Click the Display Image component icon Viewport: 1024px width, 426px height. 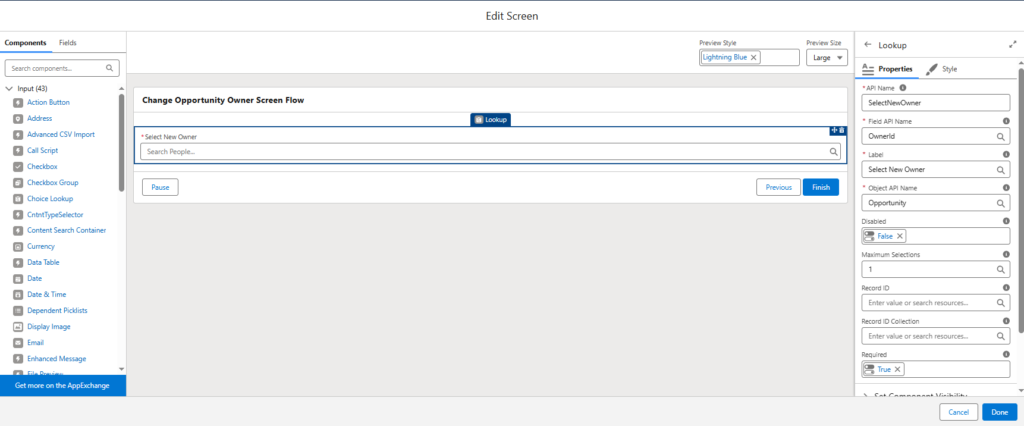coord(18,327)
